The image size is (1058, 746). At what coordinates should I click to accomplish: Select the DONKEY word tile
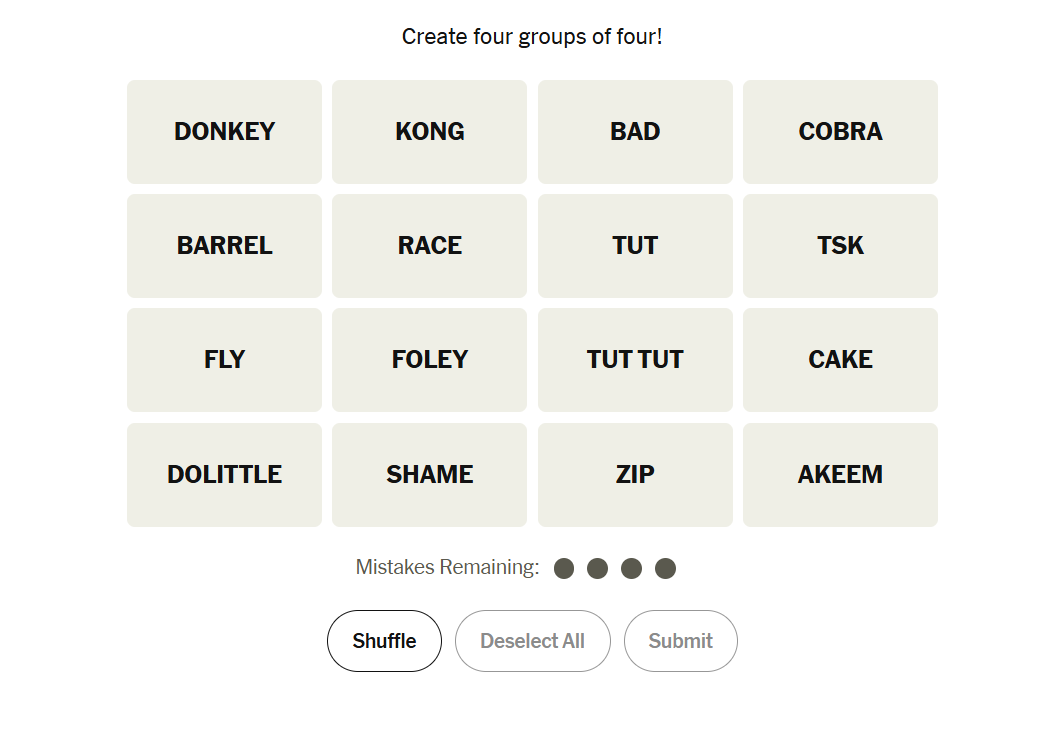[224, 132]
